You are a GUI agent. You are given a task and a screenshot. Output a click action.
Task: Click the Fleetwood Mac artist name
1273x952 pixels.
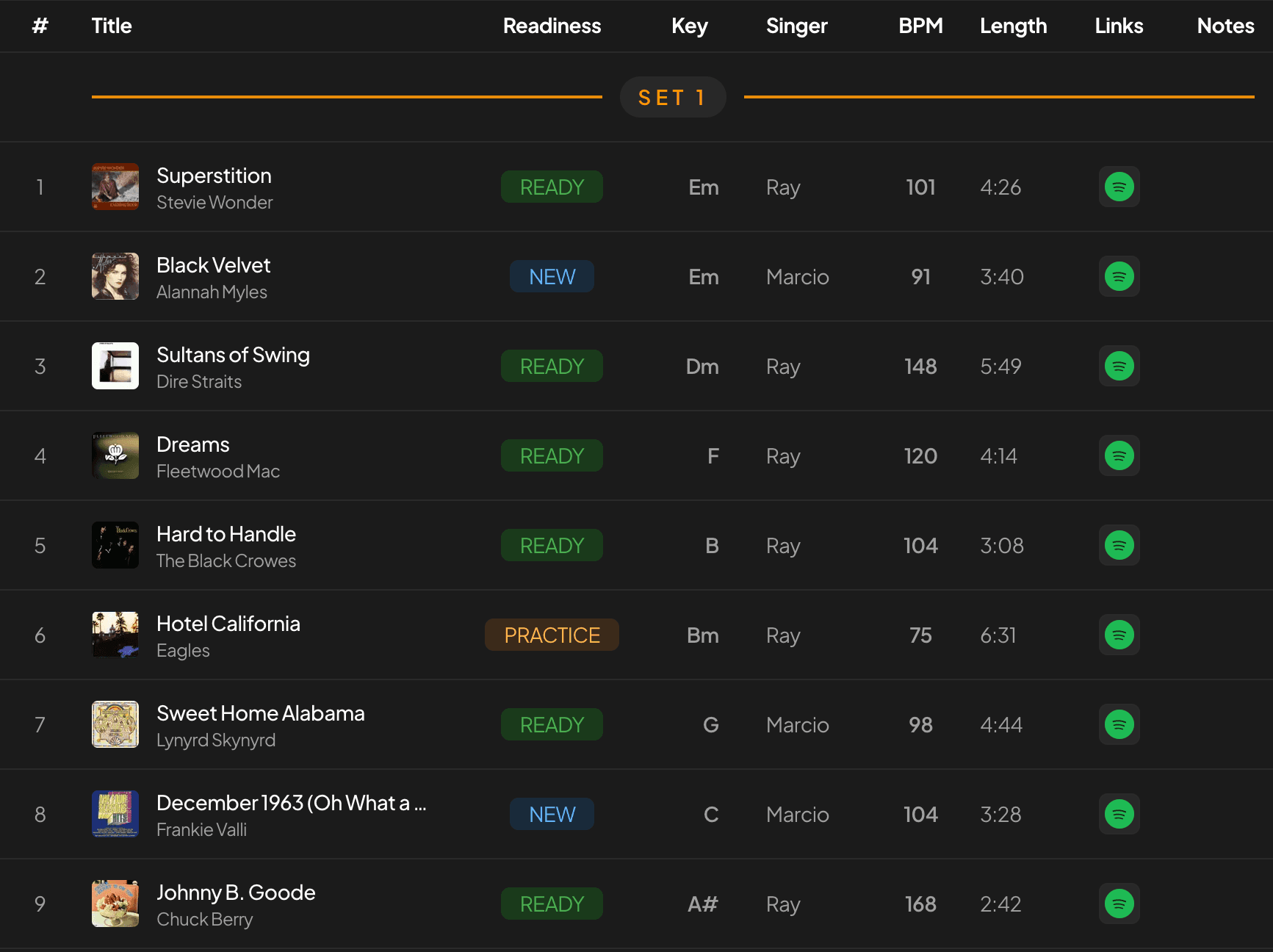218,471
